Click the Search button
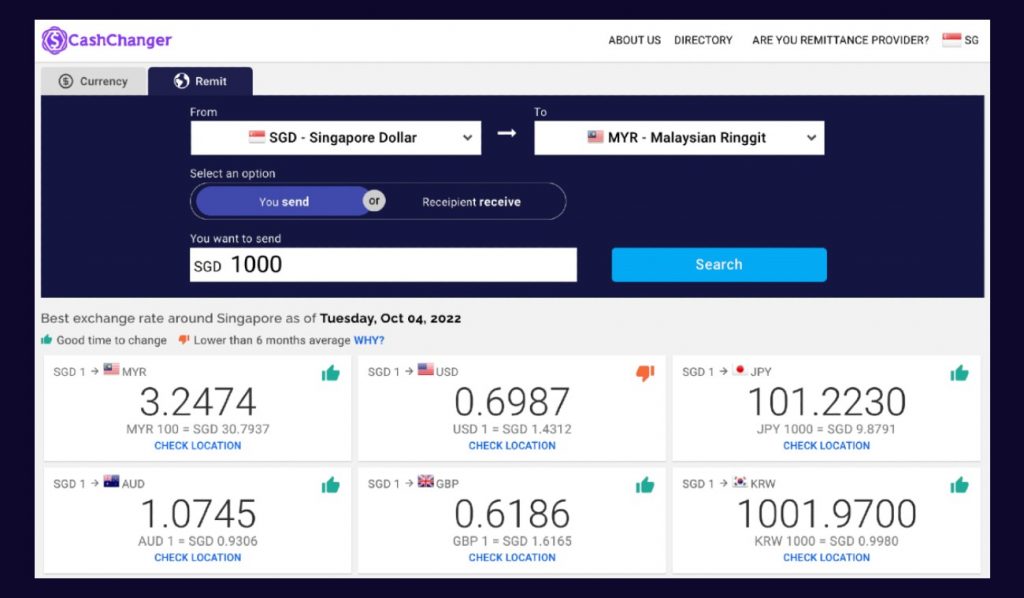This screenshot has width=1024, height=598. [718, 264]
